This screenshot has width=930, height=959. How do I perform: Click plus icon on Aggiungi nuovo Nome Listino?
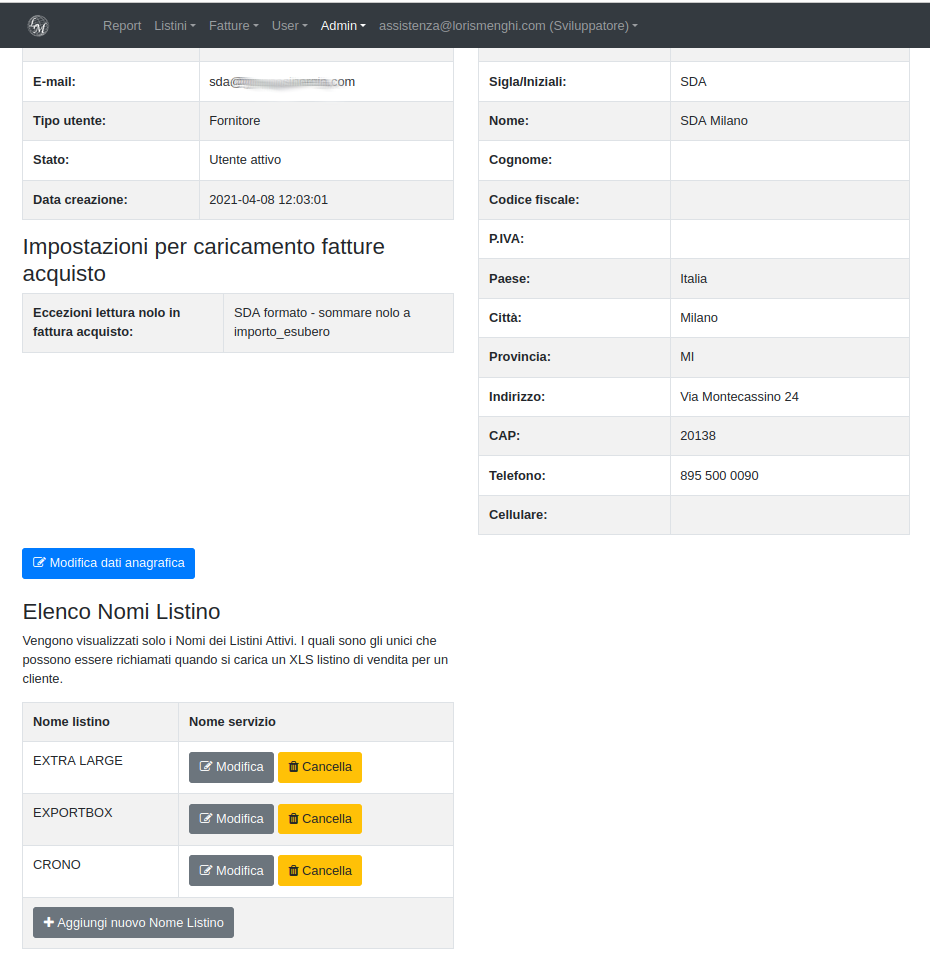[49, 923]
